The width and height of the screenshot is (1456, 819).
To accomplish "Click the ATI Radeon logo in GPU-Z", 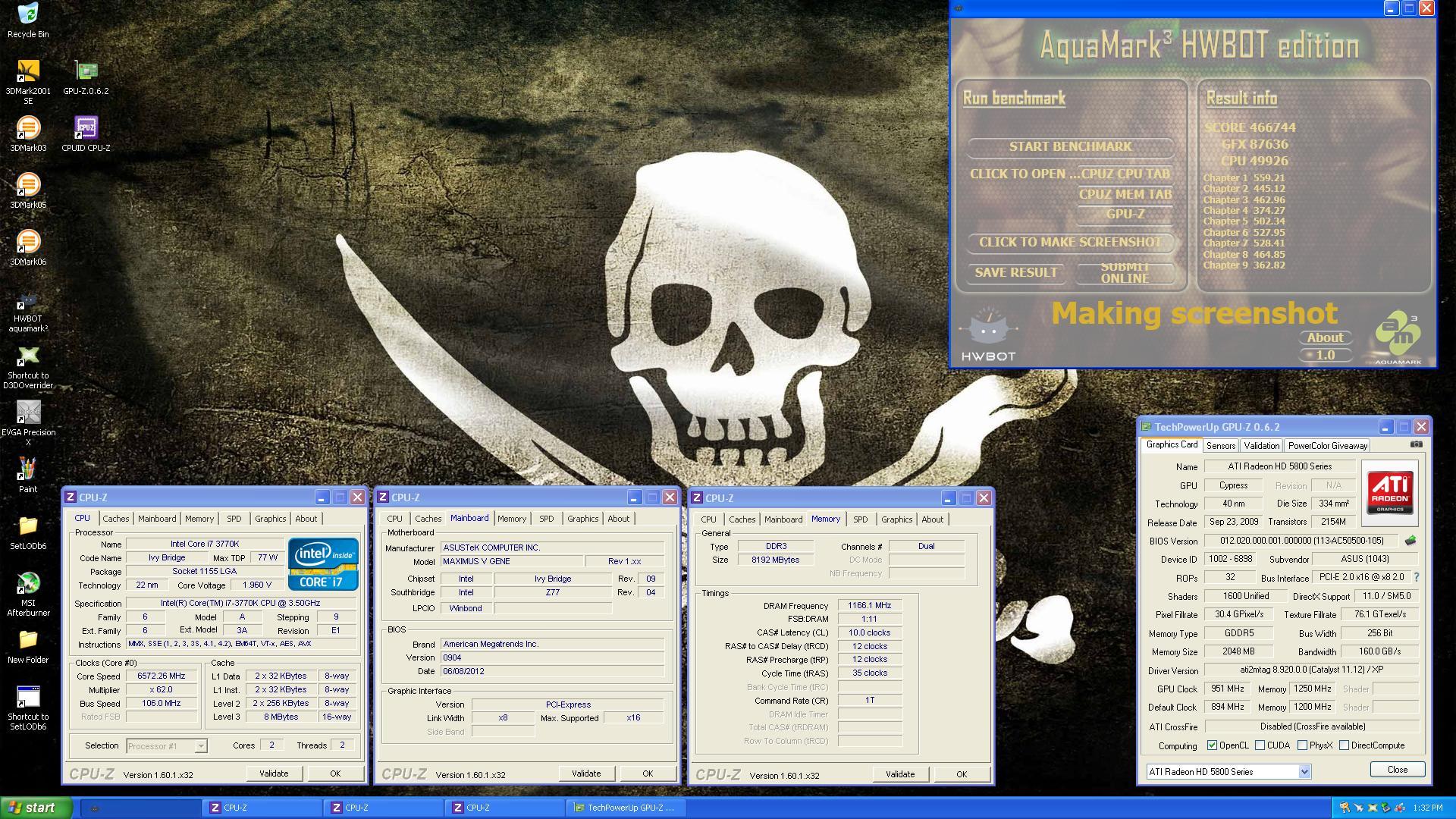I will coord(1390,493).
